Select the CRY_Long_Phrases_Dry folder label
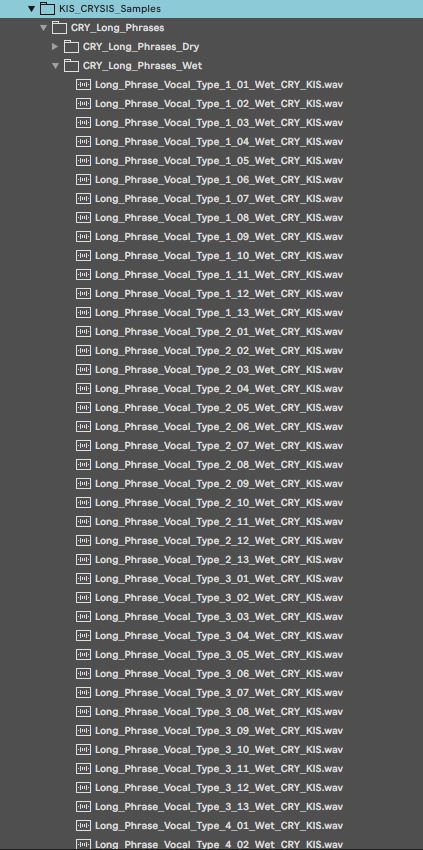Viewport: 423px width, 850px height. click(141, 47)
